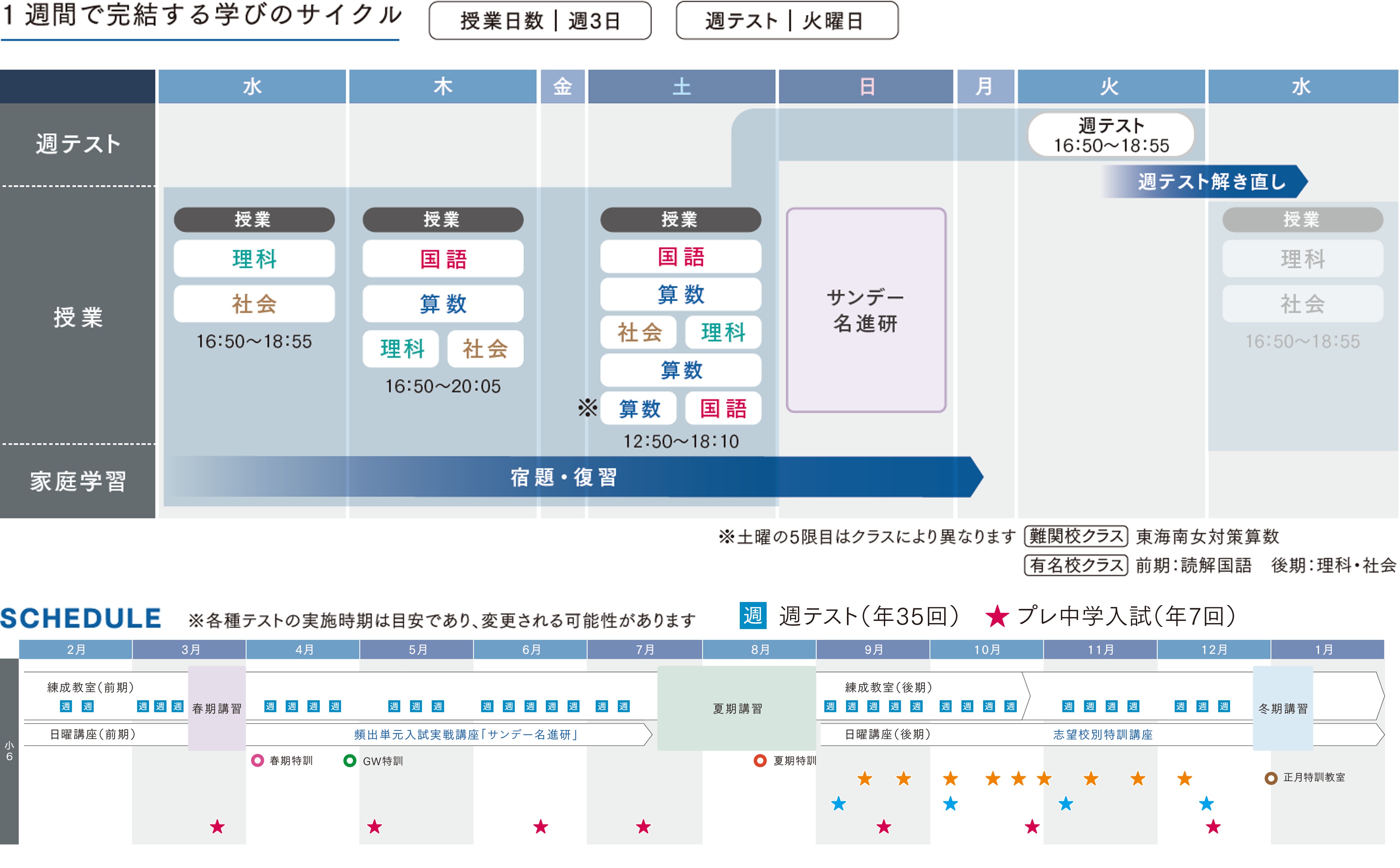Select the 1月 month header
The width and height of the screenshot is (1400, 868).
(x=1327, y=649)
